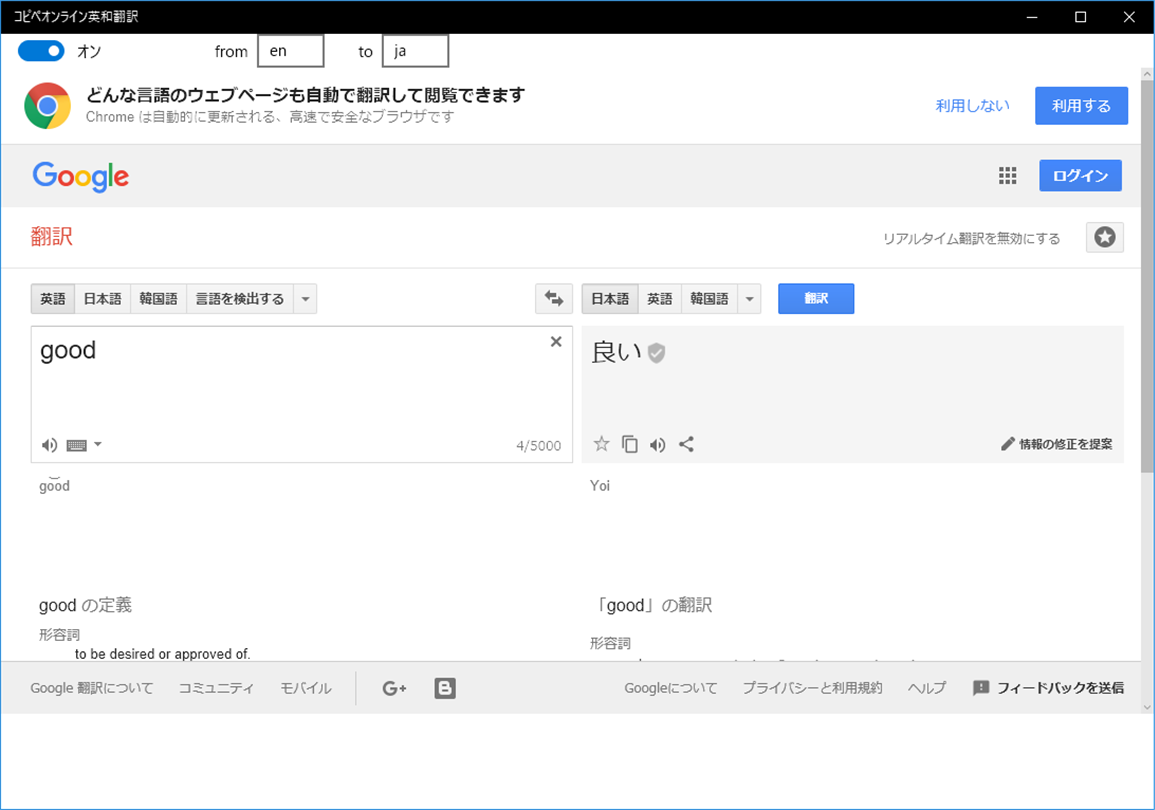This screenshot has width=1155, height=810.
Task: Send feedback via フィードバックを送信
Action: tap(1049, 688)
